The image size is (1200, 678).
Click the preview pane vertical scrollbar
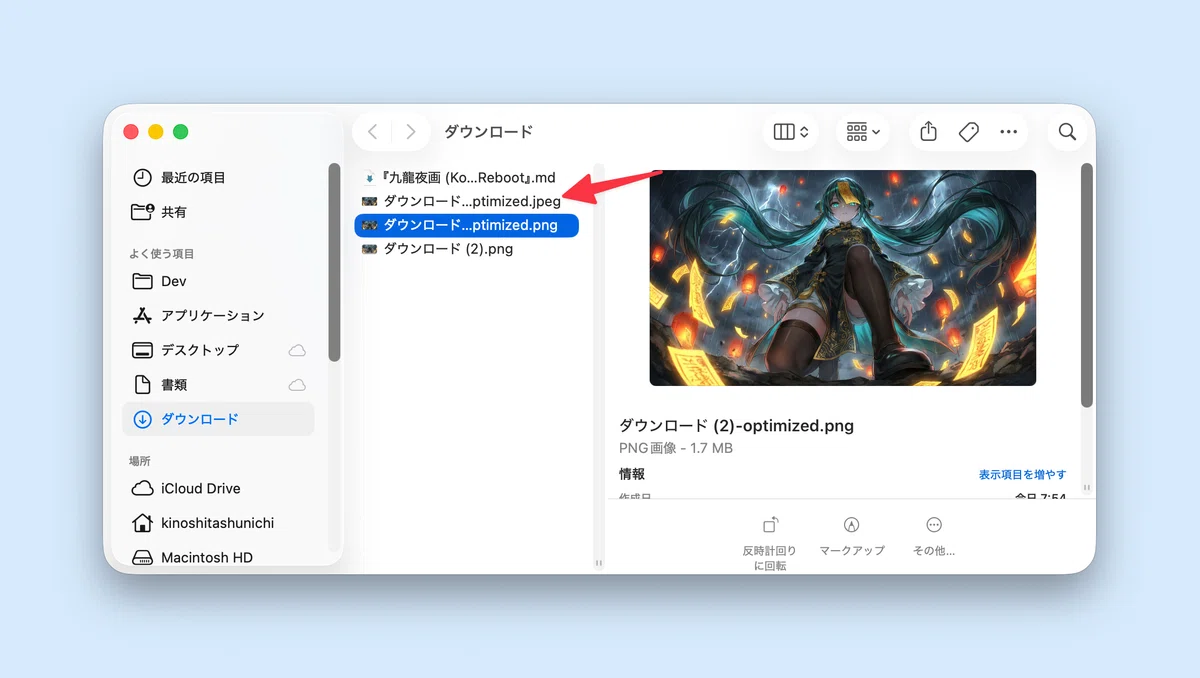click(x=1087, y=285)
